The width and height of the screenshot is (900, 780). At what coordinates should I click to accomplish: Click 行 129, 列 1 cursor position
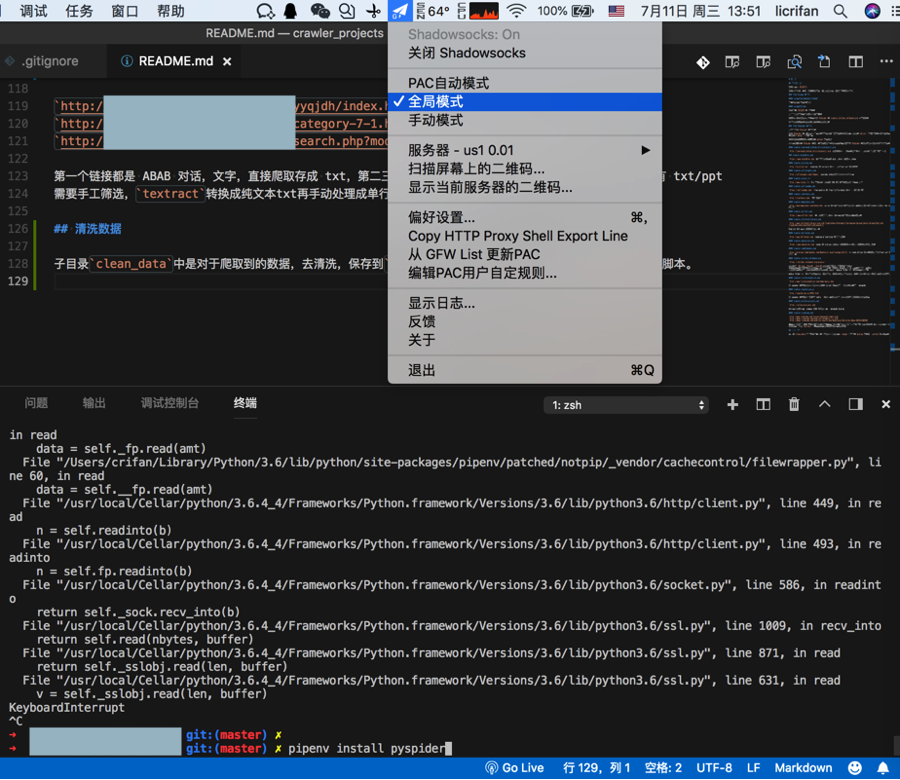pyautogui.click(x=597, y=769)
